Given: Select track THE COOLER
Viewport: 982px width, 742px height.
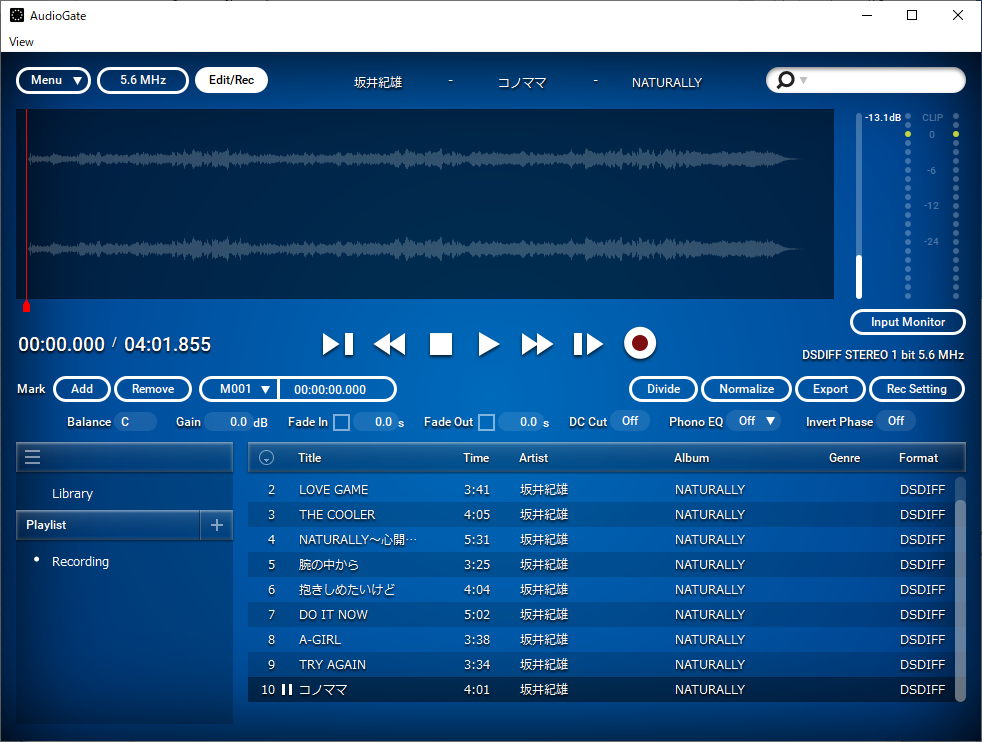Looking at the screenshot, I should click(601, 515).
